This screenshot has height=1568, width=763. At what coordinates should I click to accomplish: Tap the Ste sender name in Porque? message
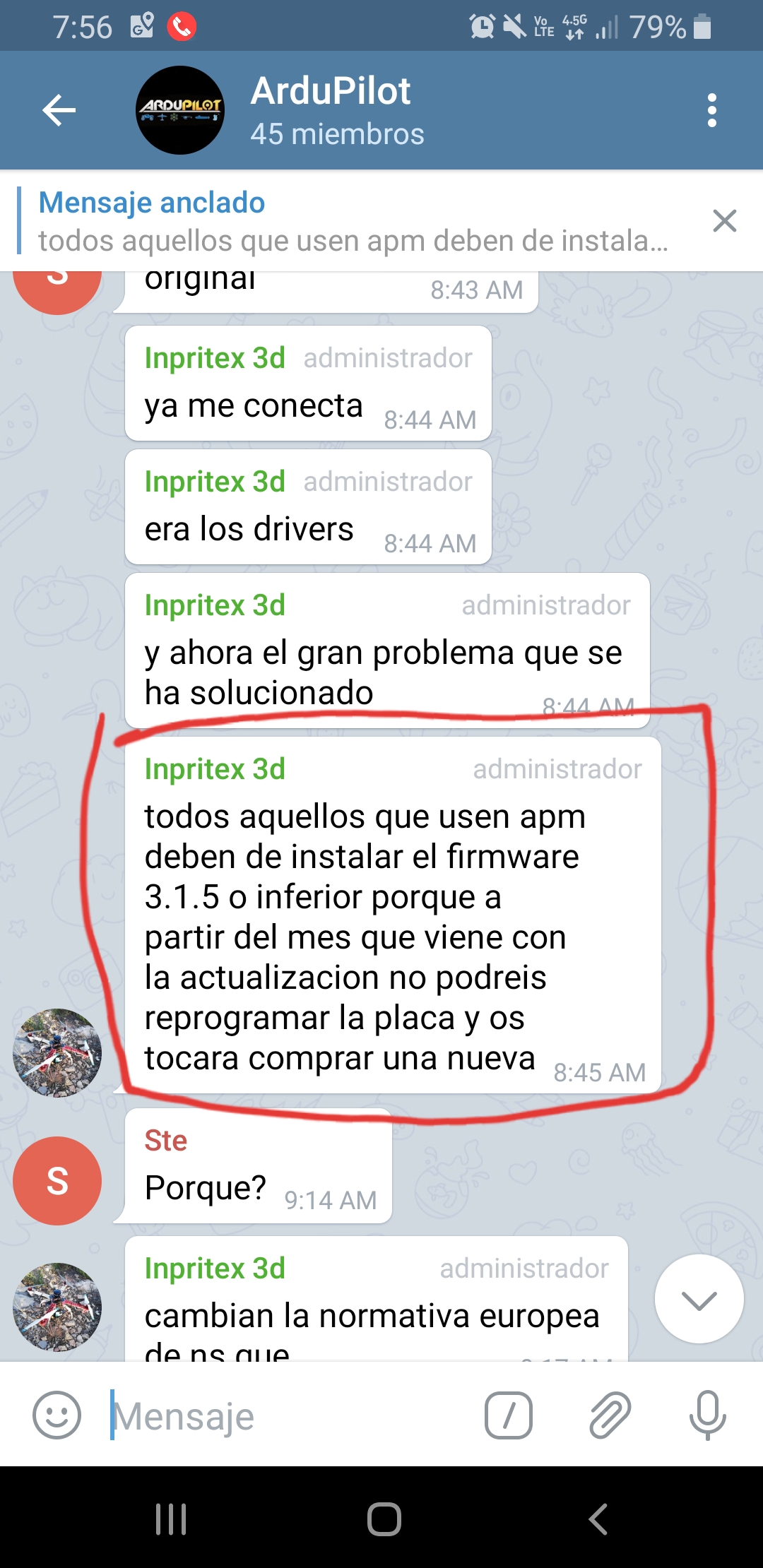[x=166, y=1141]
